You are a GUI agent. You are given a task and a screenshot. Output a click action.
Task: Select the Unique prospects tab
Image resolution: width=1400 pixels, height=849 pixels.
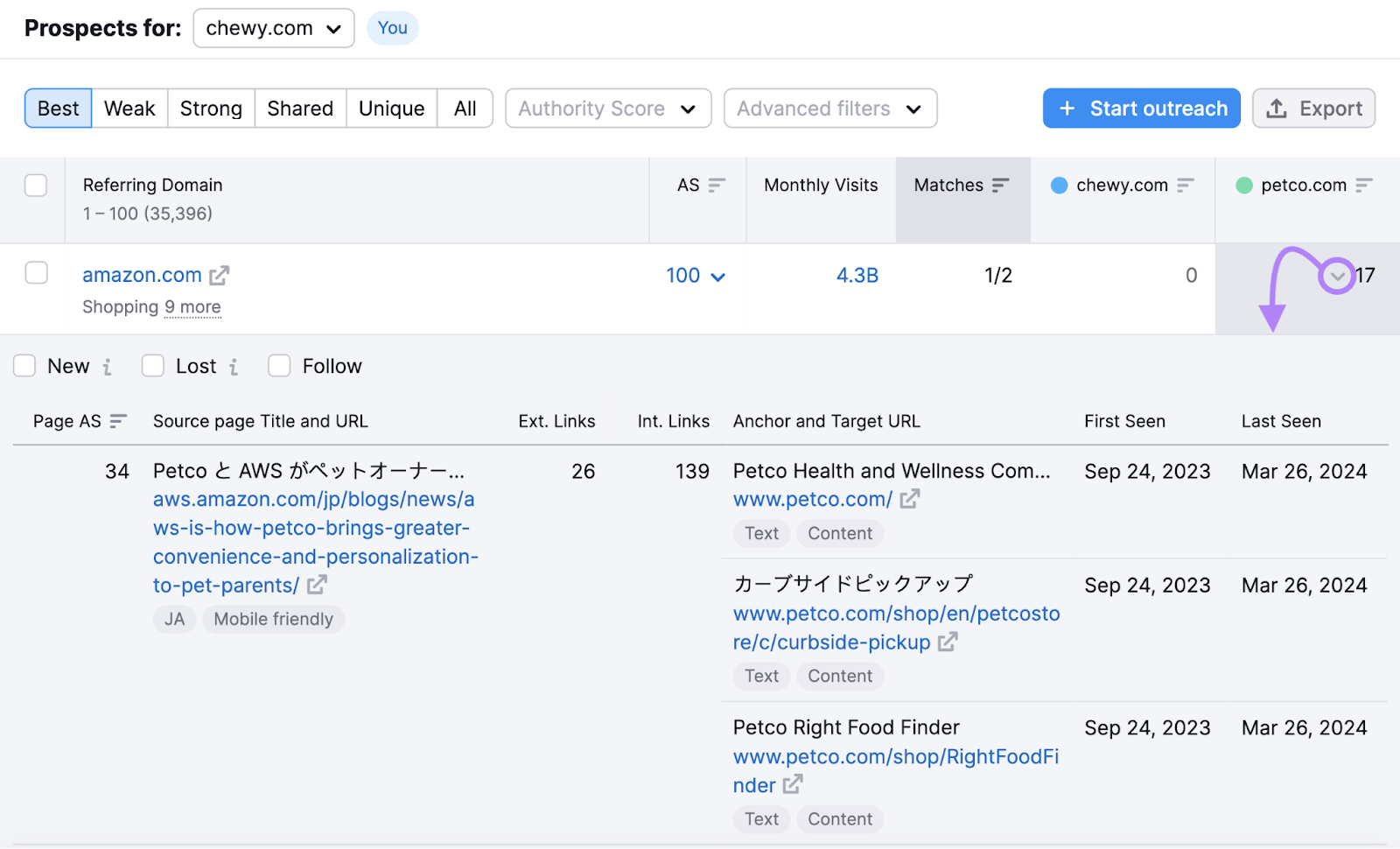coord(391,109)
